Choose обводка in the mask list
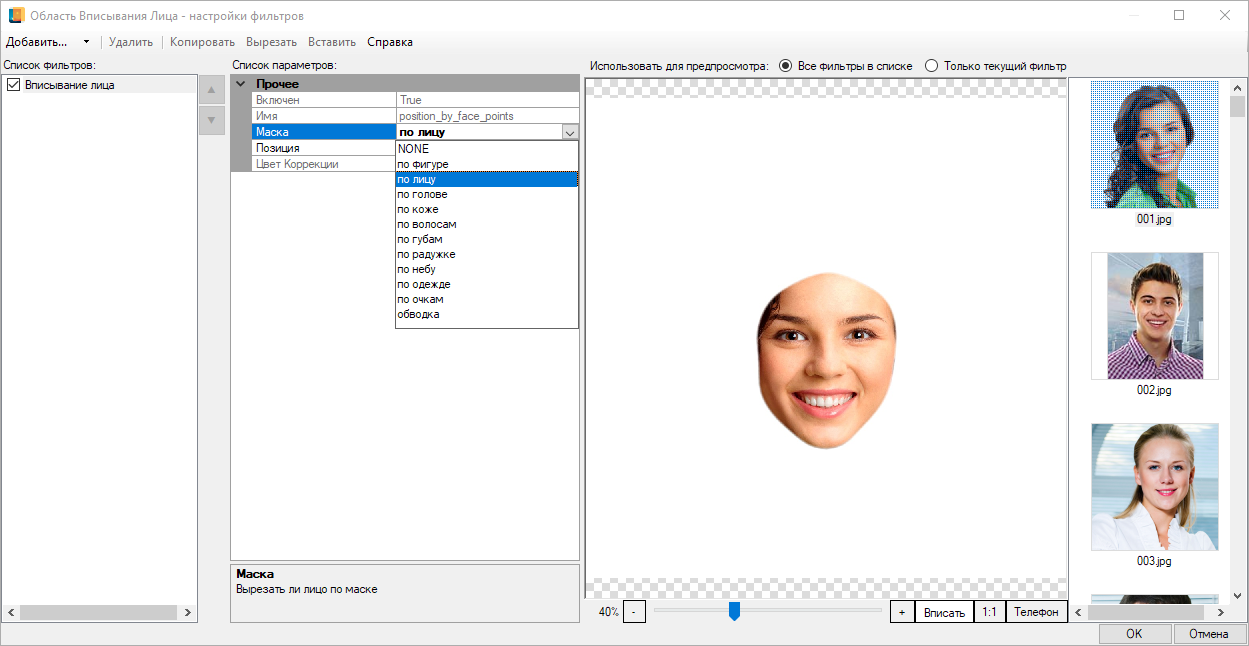The image size is (1249, 646). [487, 314]
